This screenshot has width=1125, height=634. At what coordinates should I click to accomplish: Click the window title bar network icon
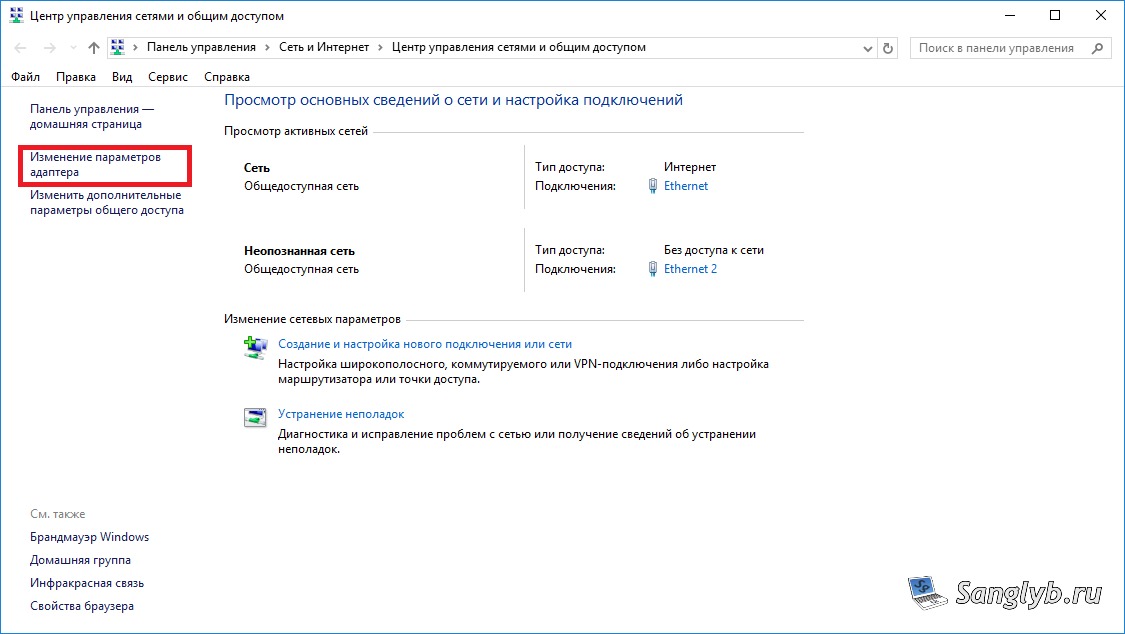(x=17, y=15)
